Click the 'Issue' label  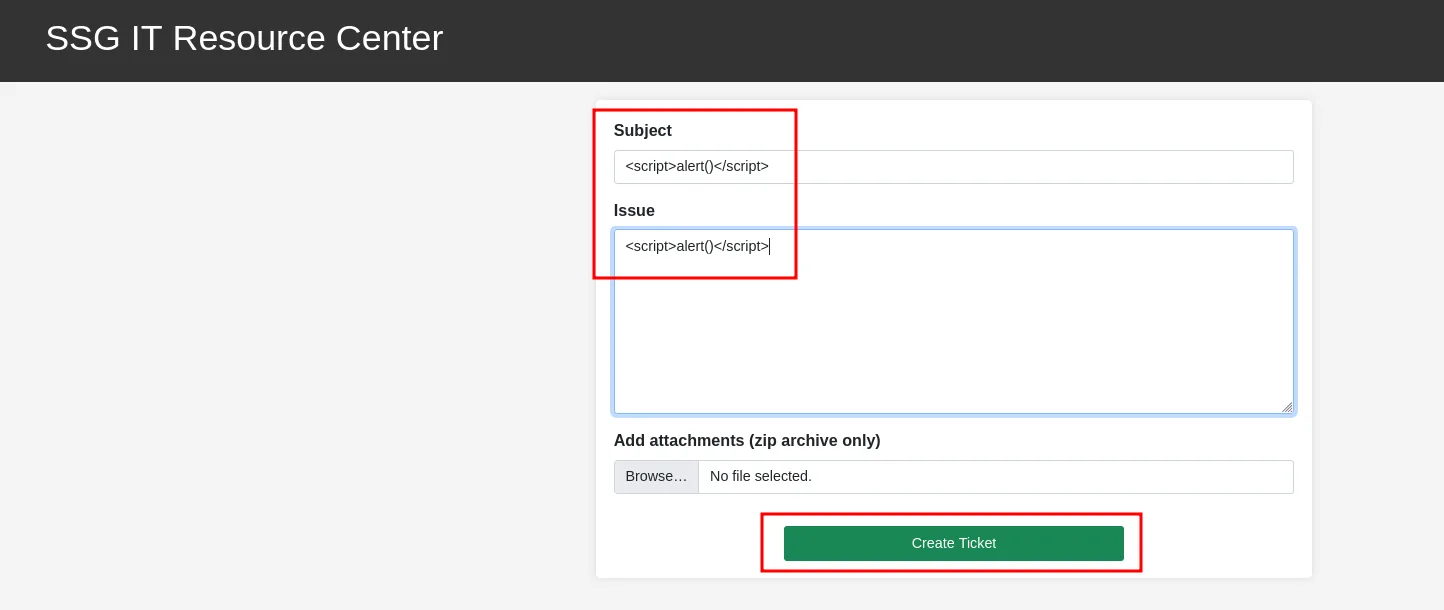pos(634,211)
